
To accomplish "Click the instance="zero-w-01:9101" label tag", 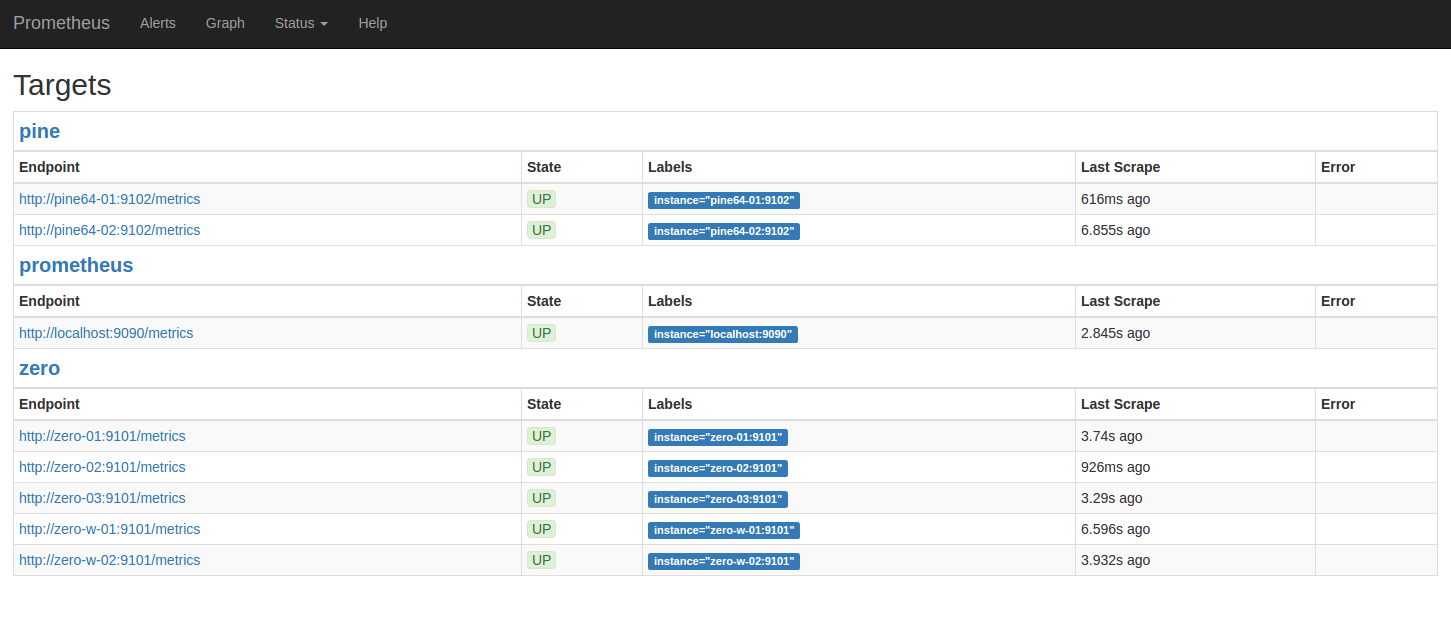I will click(x=724, y=530).
